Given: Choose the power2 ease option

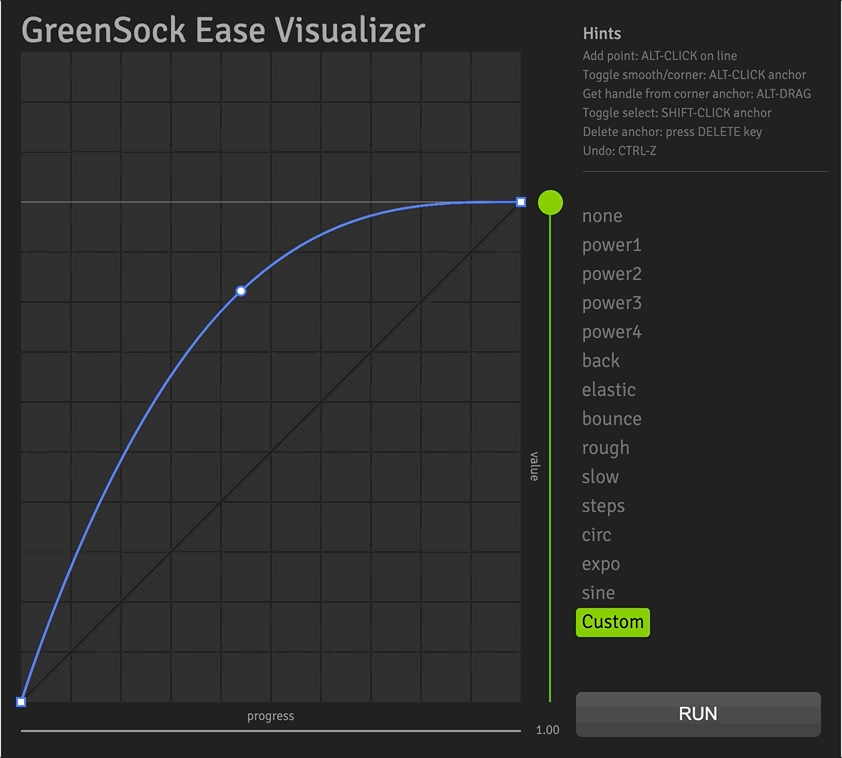Looking at the screenshot, I should click(x=612, y=274).
